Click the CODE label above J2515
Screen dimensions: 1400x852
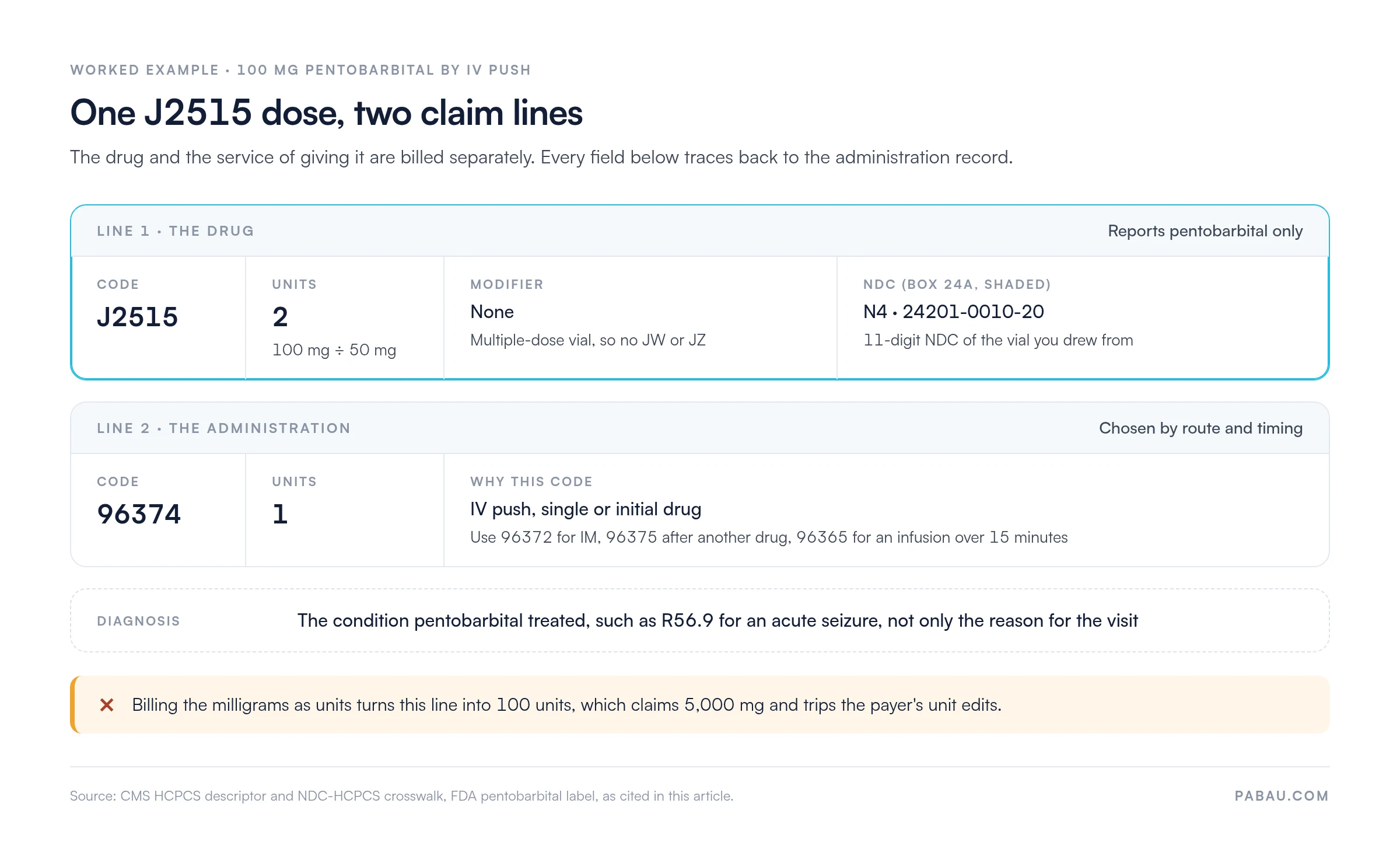[118, 284]
